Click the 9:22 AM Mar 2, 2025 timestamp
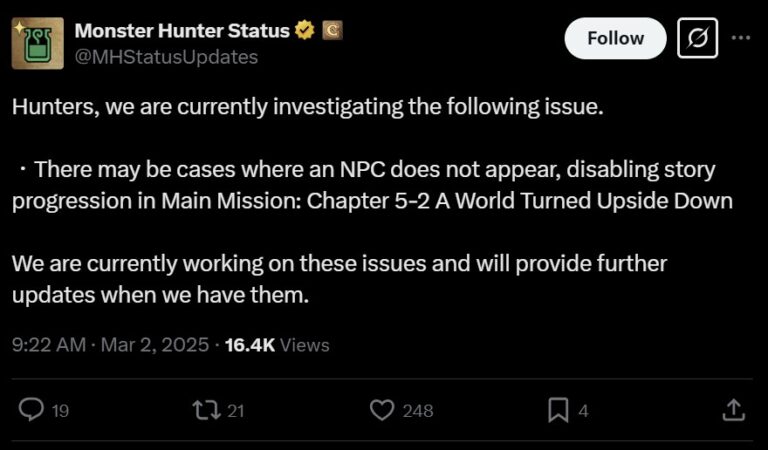 tap(110, 345)
